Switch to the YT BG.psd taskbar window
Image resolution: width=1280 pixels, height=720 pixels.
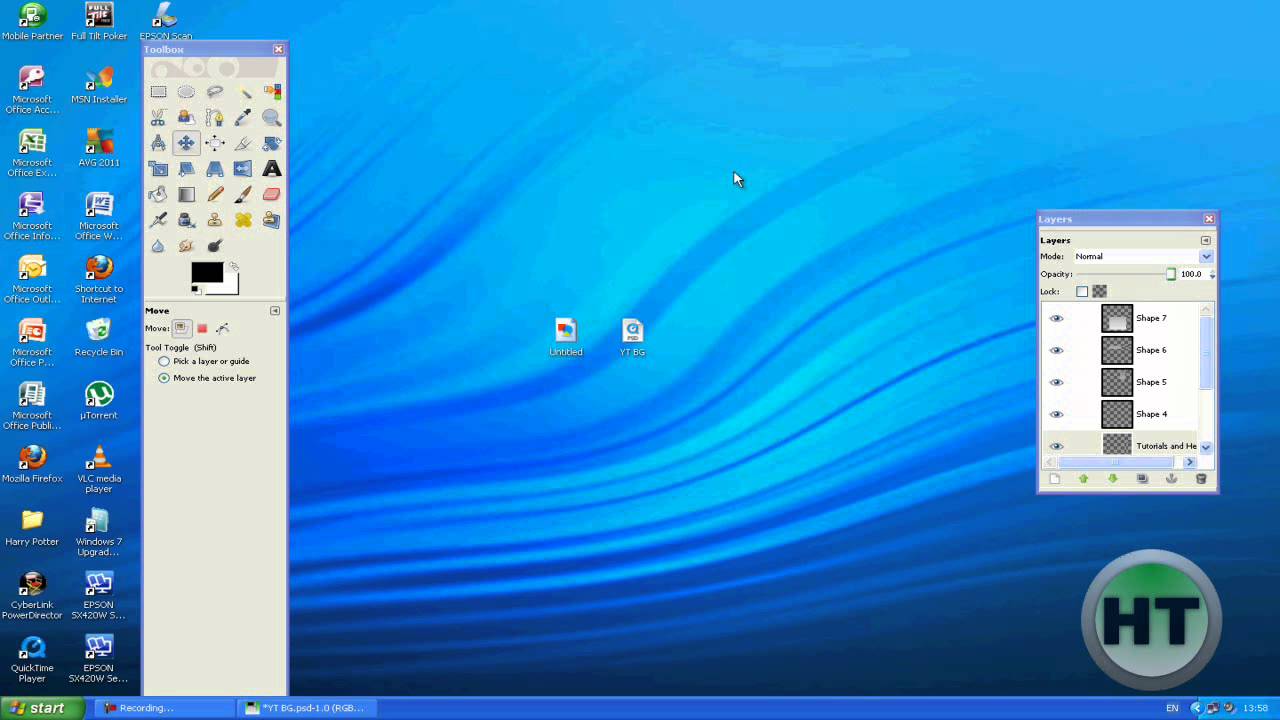coord(306,708)
